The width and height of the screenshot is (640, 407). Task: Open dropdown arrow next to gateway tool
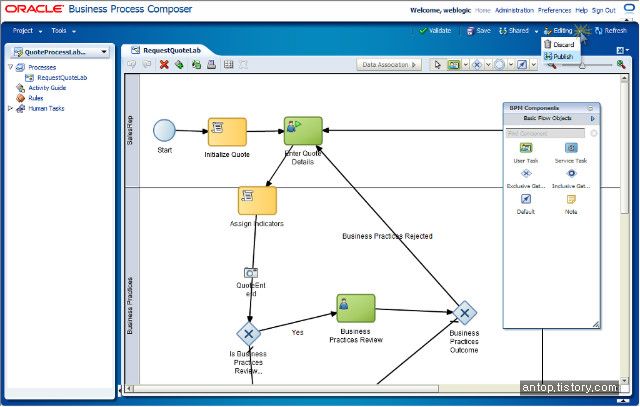coord(488,65)
